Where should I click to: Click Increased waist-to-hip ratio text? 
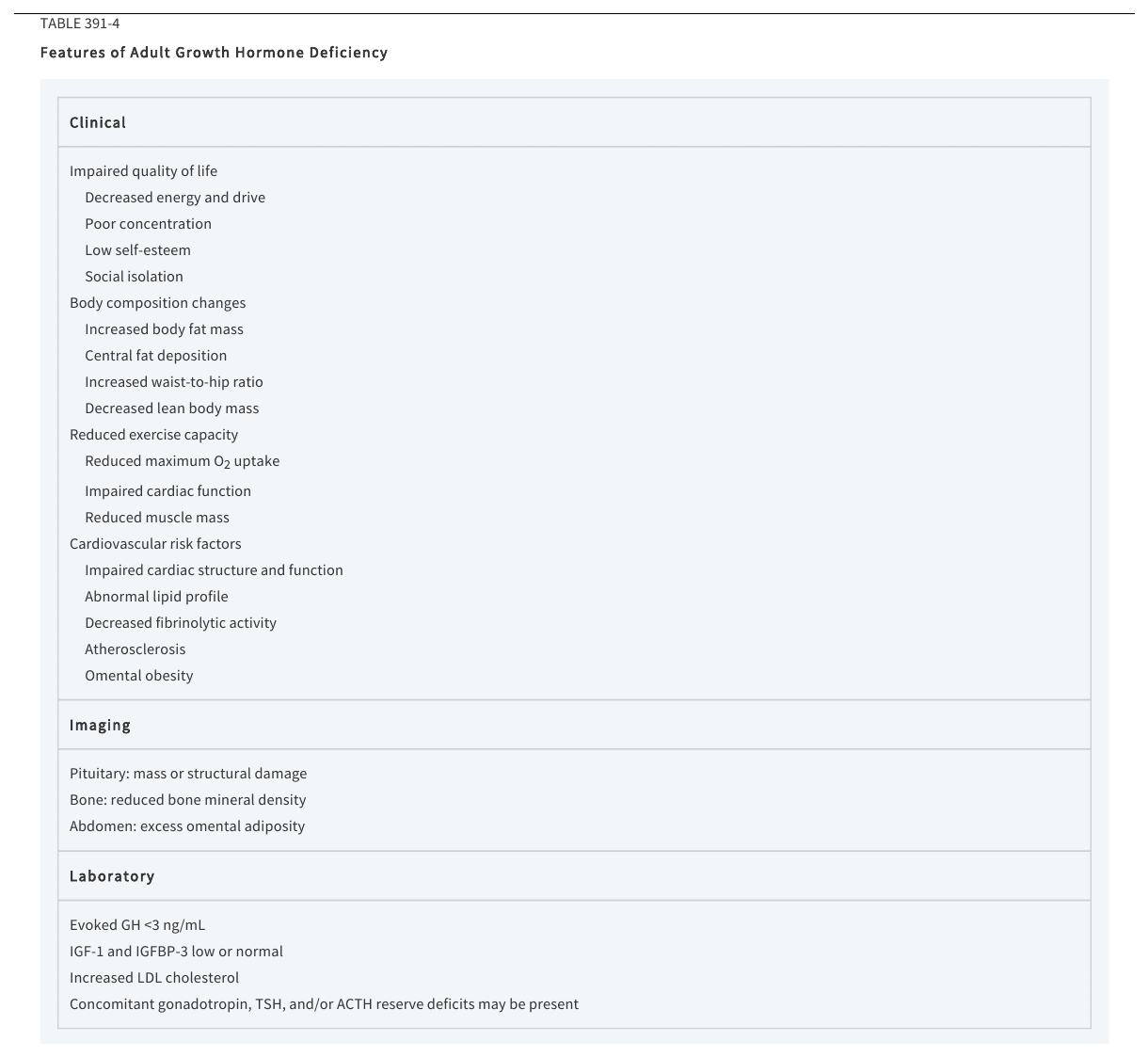pyautogui.click(x=174, y=382)
